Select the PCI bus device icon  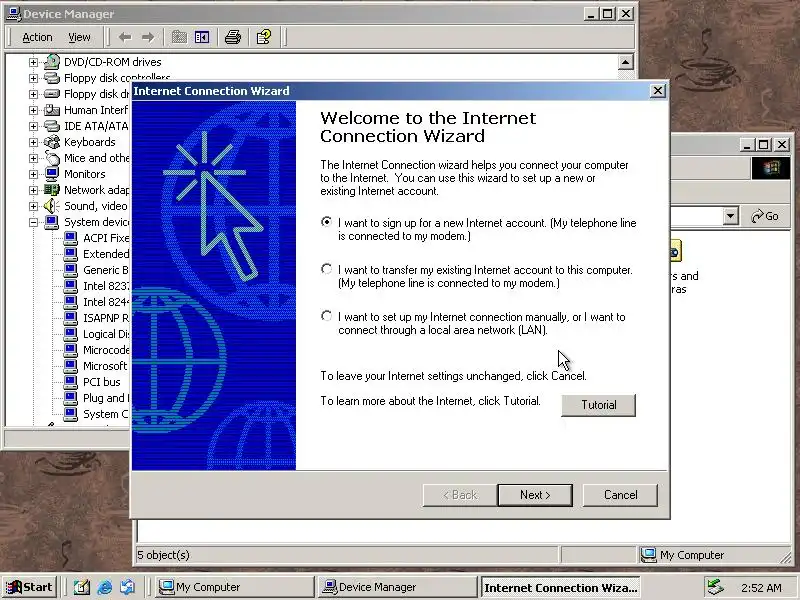coord(70,382)
